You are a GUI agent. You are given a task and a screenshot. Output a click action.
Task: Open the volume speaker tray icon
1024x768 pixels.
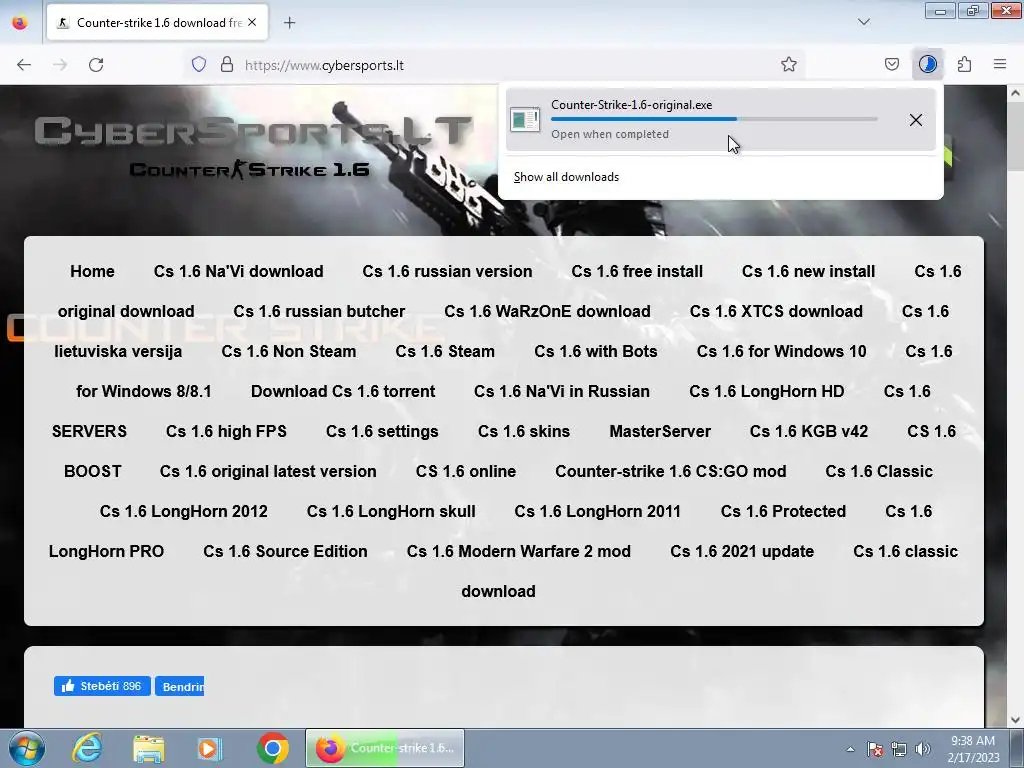(923, 749)
